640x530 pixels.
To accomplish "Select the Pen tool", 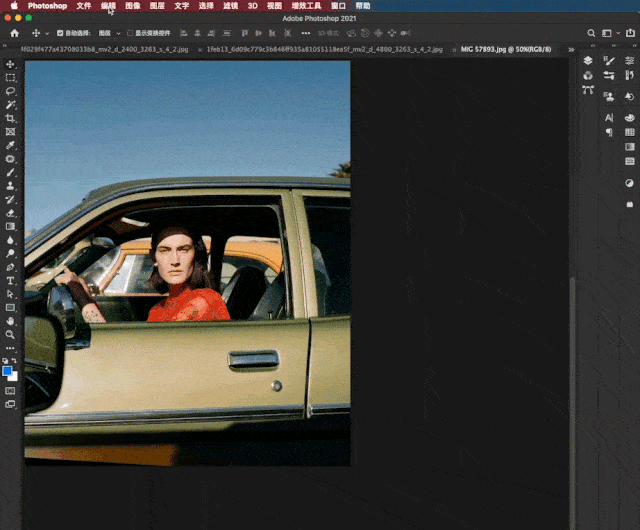I will click(10, 267).
